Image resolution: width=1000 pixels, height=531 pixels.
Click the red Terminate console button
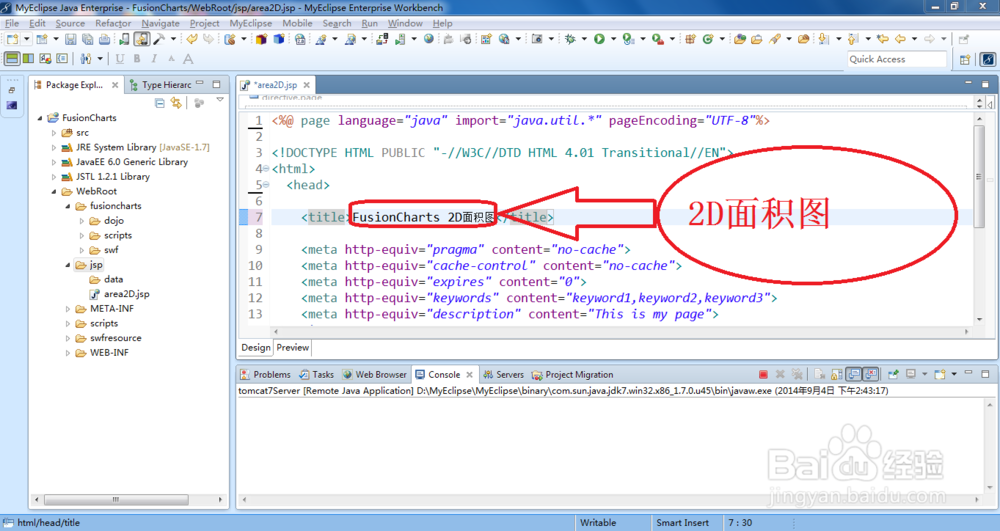coord(763,374)
